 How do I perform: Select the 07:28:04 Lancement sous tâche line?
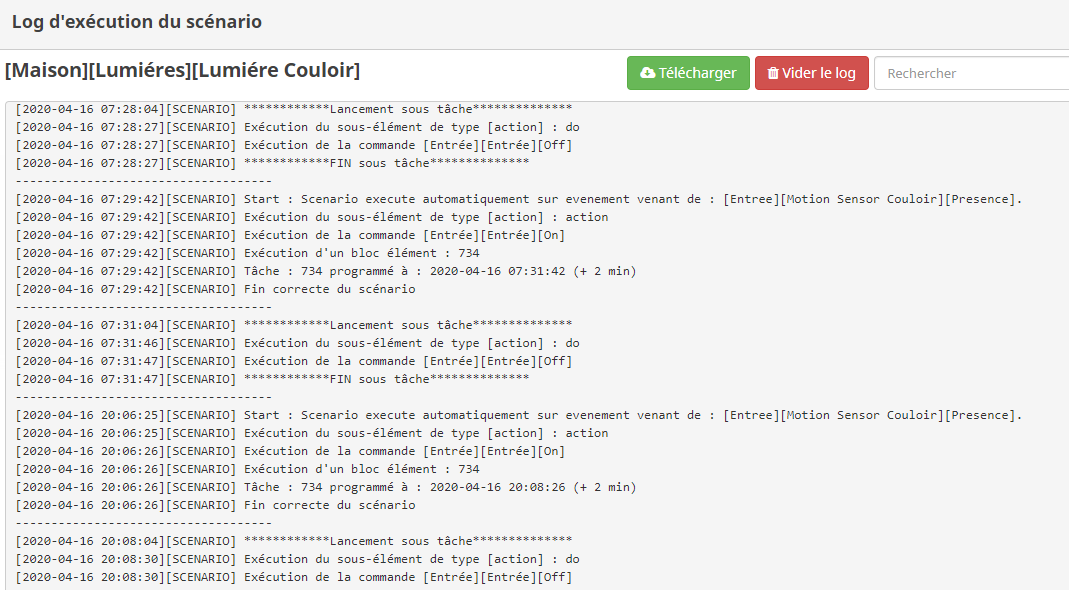click(294, 109)
